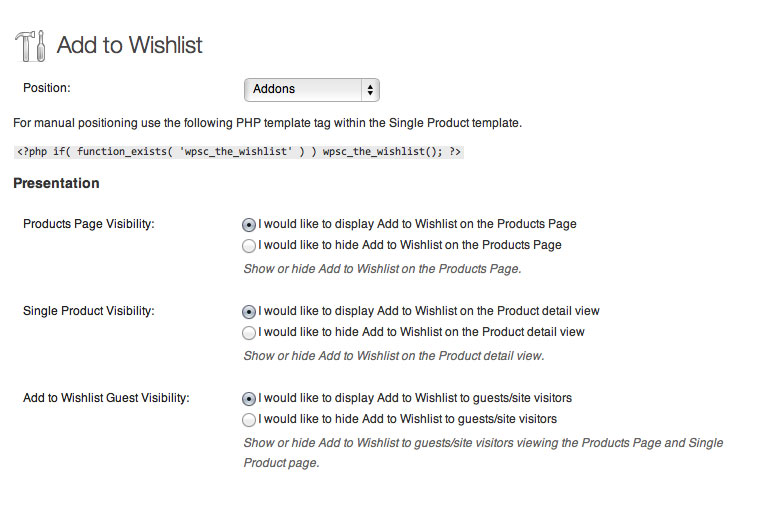
Task: Click the manual positioning instruction text
Action: [x=267, y=123]
